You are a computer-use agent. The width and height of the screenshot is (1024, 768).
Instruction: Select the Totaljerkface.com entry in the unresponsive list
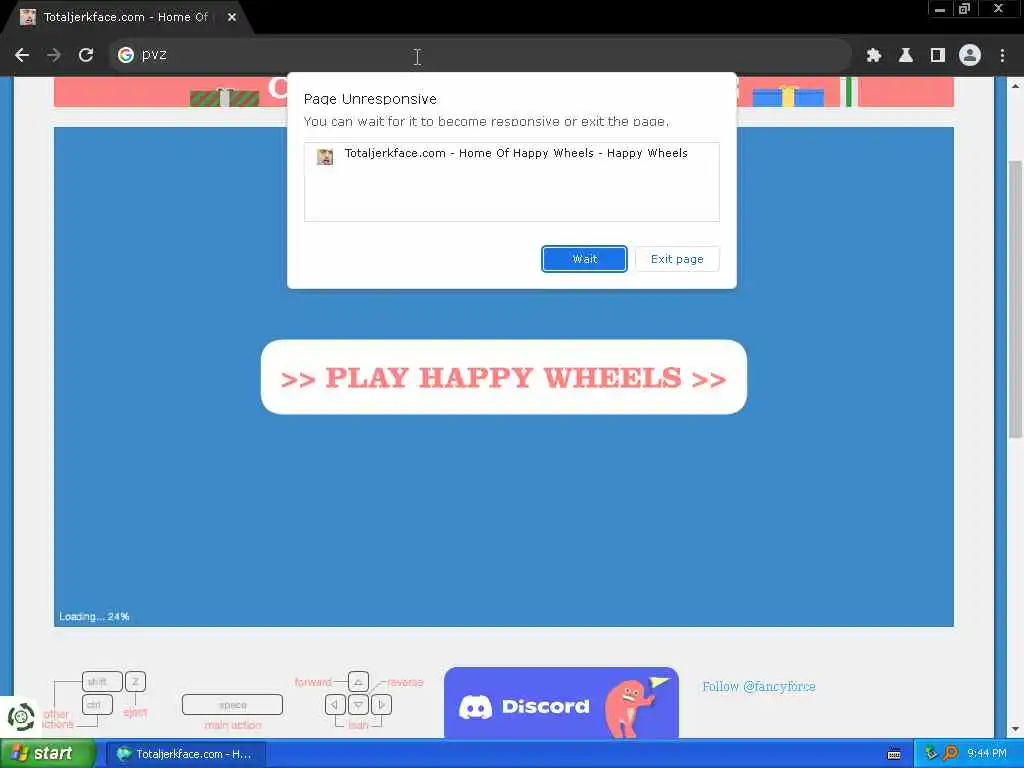click(x=511, y=153)
